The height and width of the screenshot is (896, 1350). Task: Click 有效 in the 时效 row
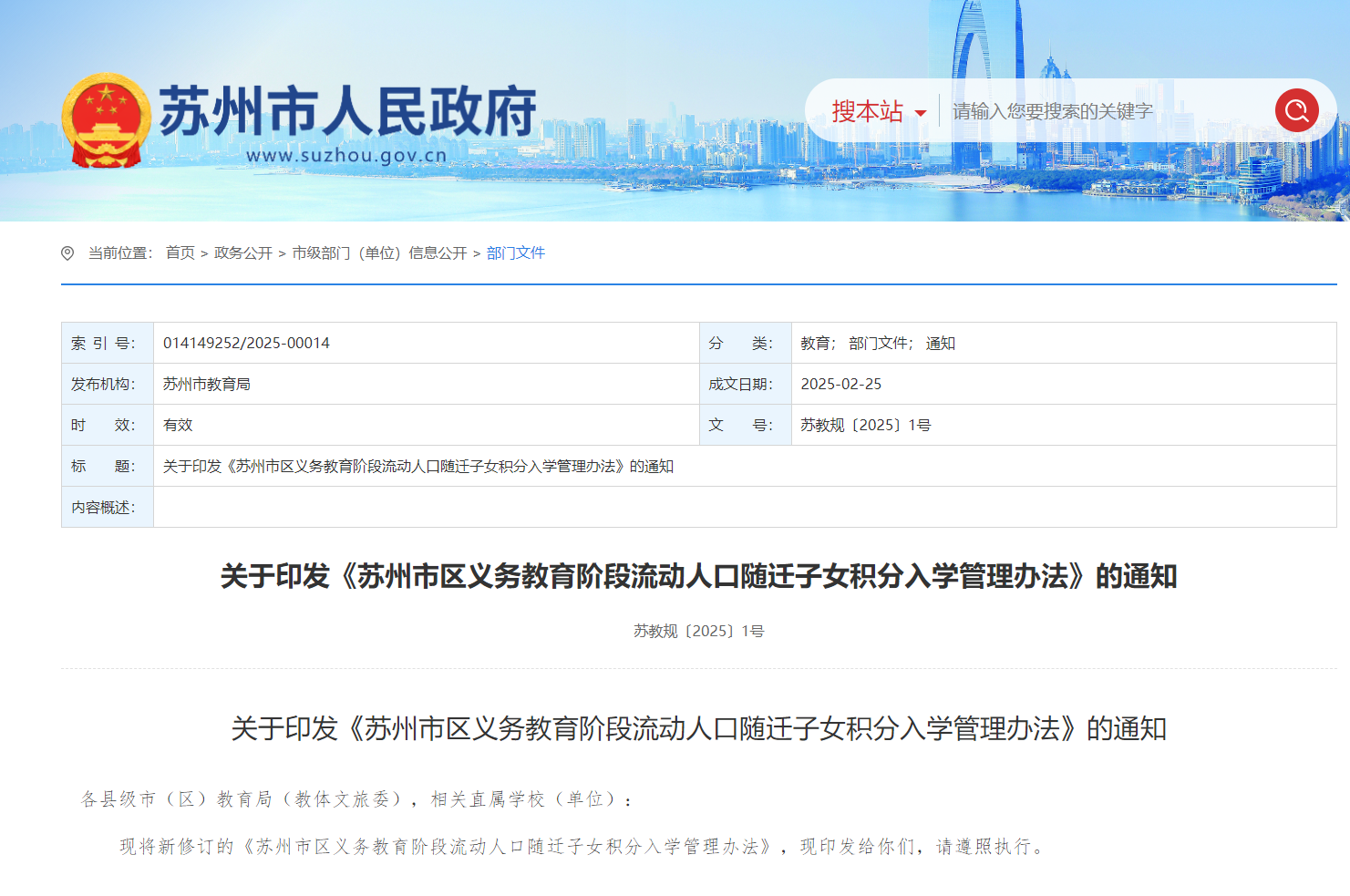(178, 426)
